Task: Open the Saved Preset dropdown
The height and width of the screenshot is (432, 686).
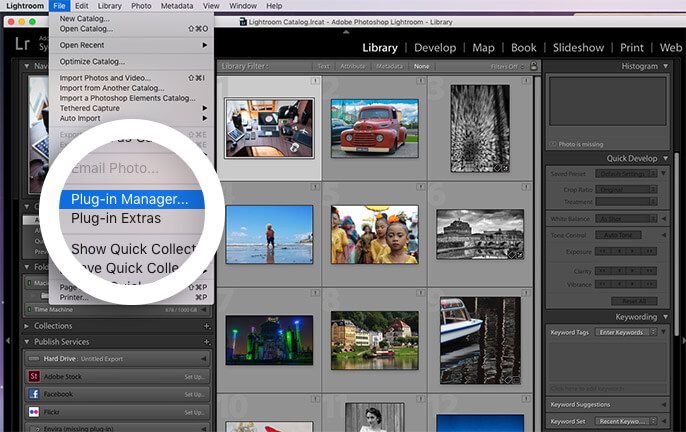Action: (x=626, y=174)
